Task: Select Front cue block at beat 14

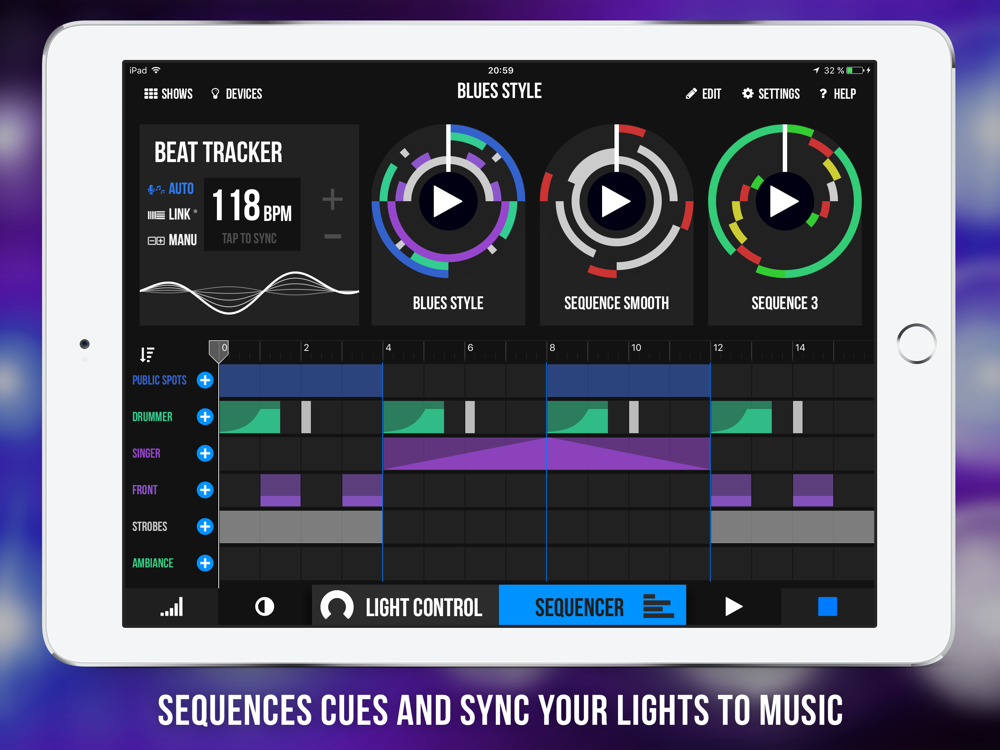Action: tap(813, 490)
